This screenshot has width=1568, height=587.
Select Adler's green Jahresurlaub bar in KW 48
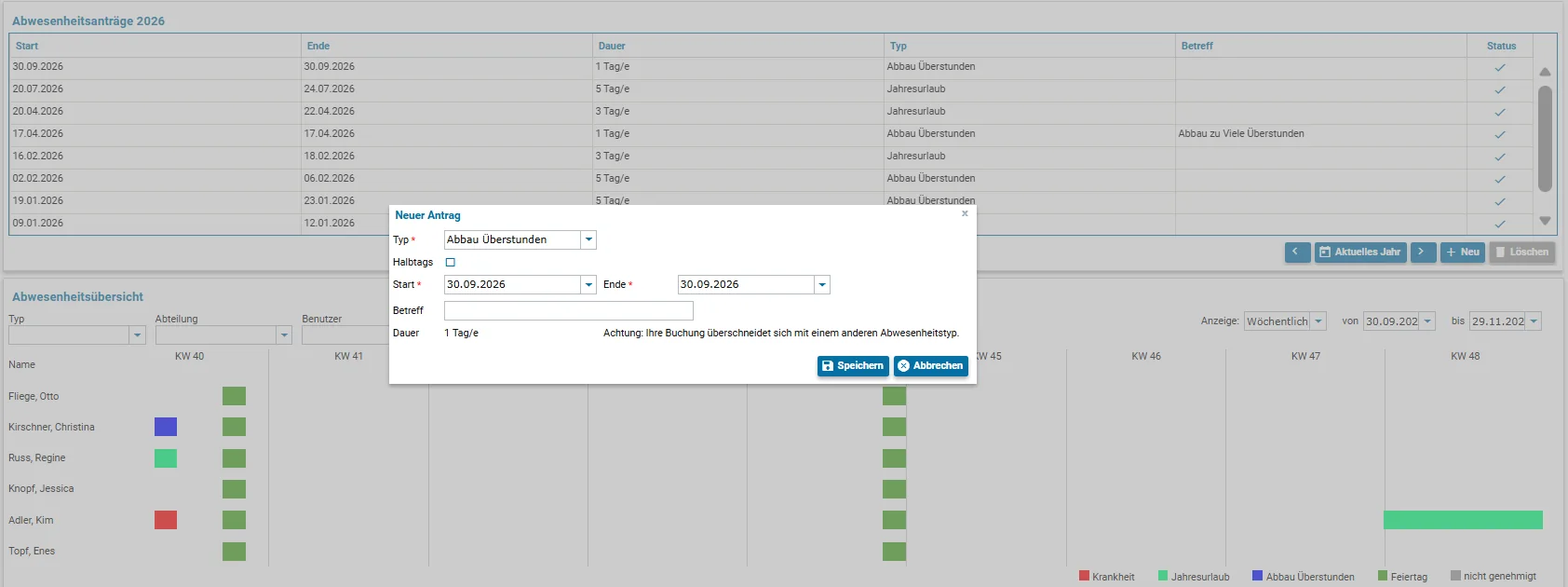(1463, 520)
